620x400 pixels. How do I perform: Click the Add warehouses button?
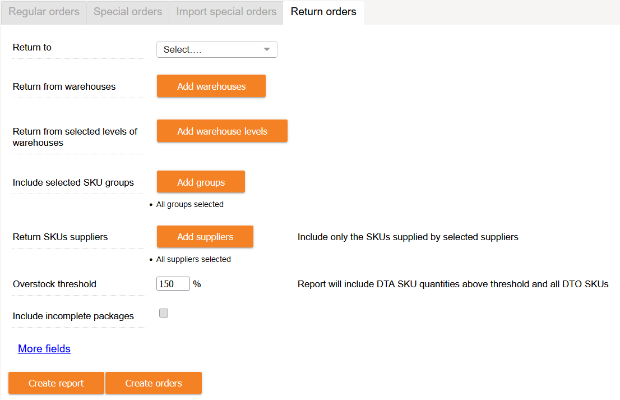[211, 87]
